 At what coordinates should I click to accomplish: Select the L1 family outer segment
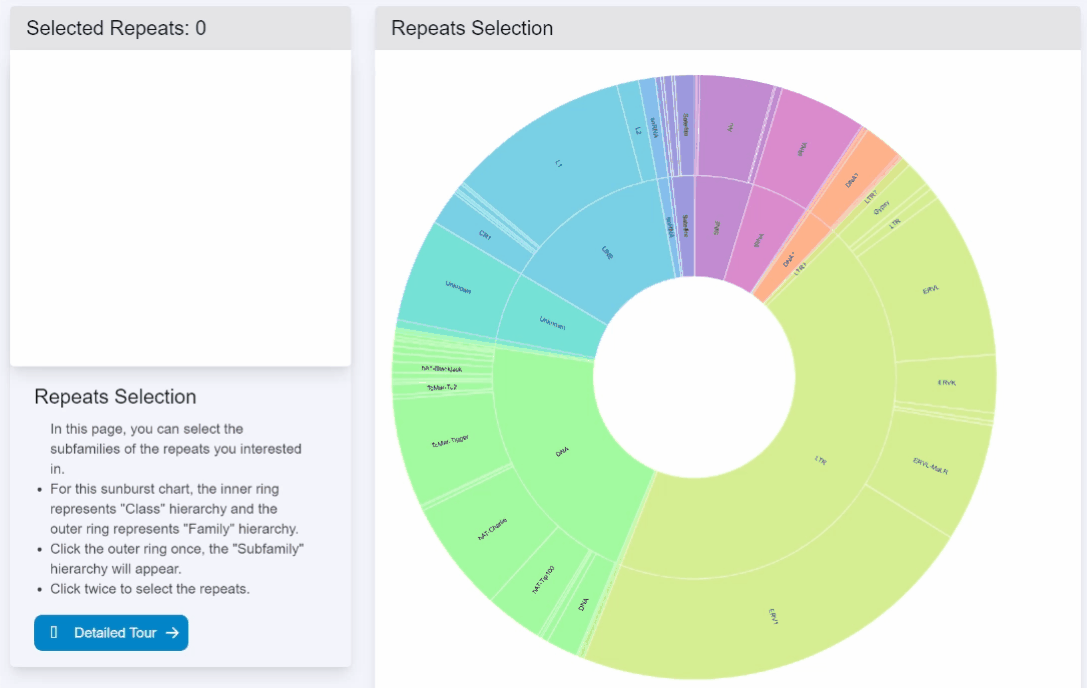(559, 164)
